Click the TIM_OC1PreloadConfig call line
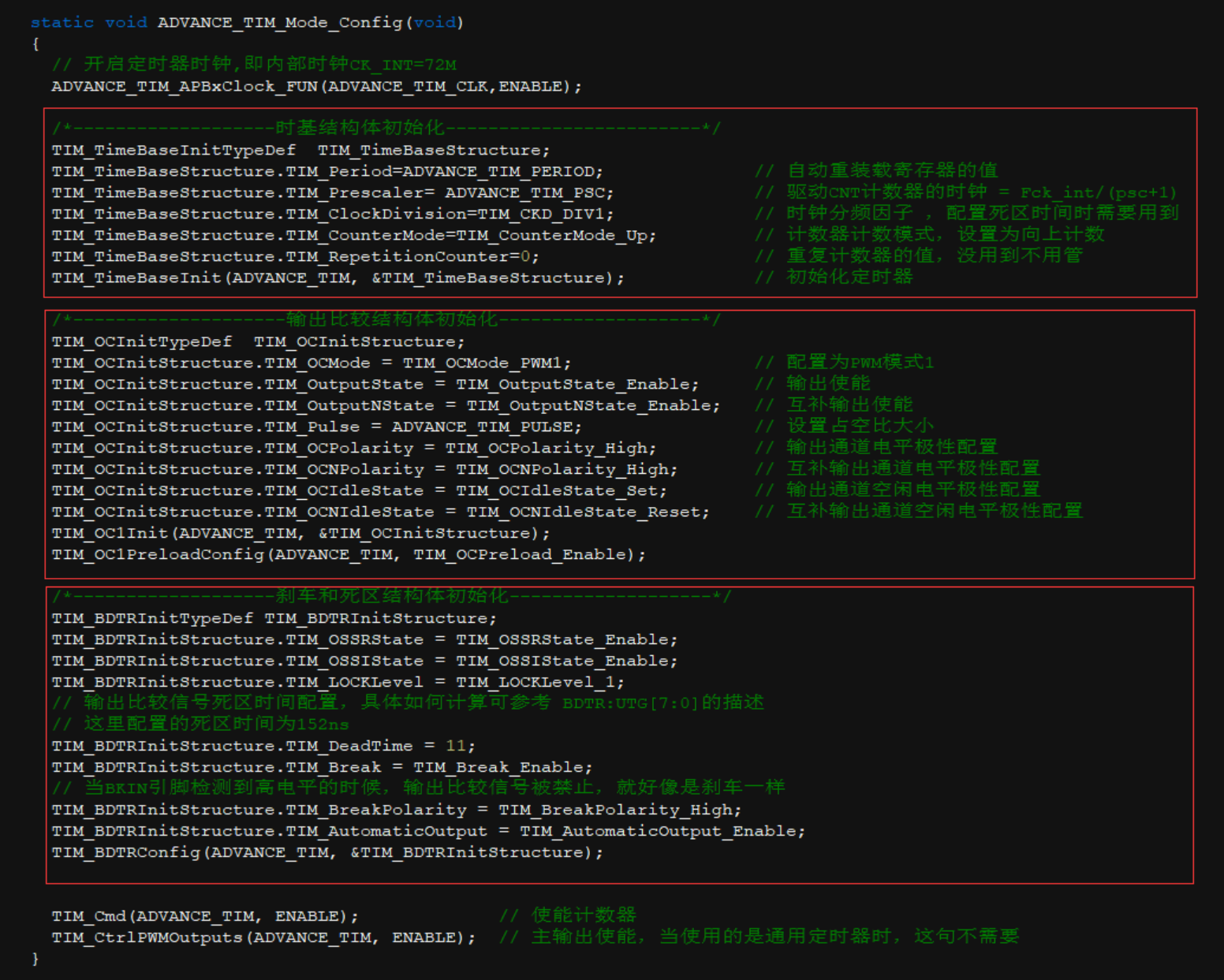 point(349,554)
